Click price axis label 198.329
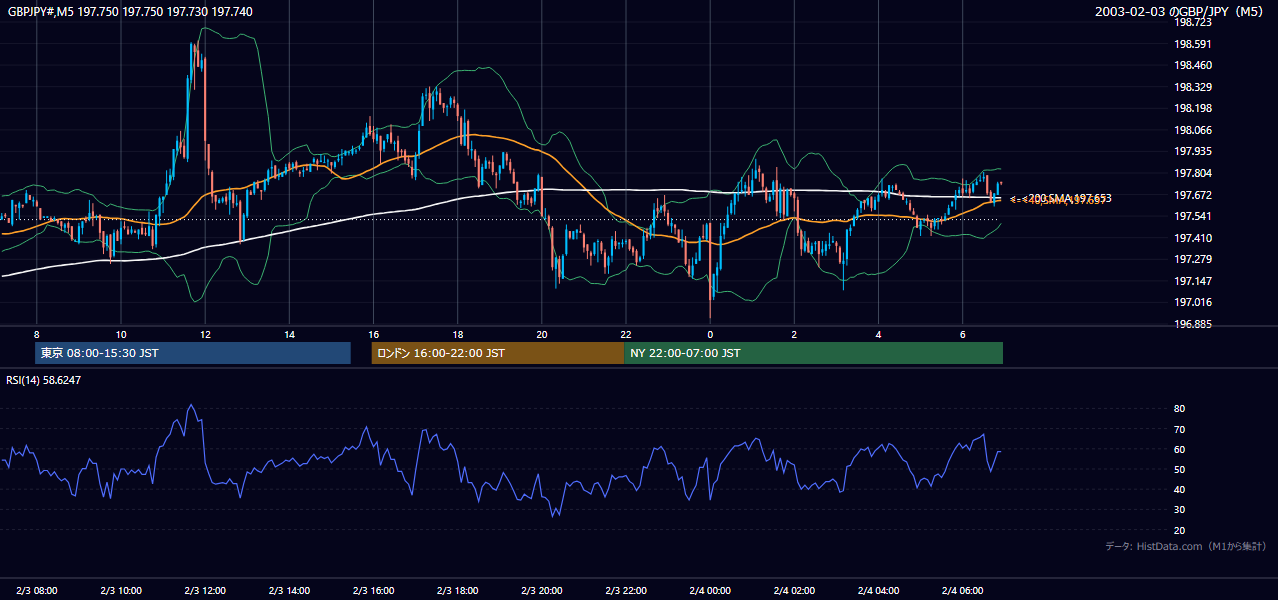The height and width of the screenshot is (600, 1278). pos(1192,87)
